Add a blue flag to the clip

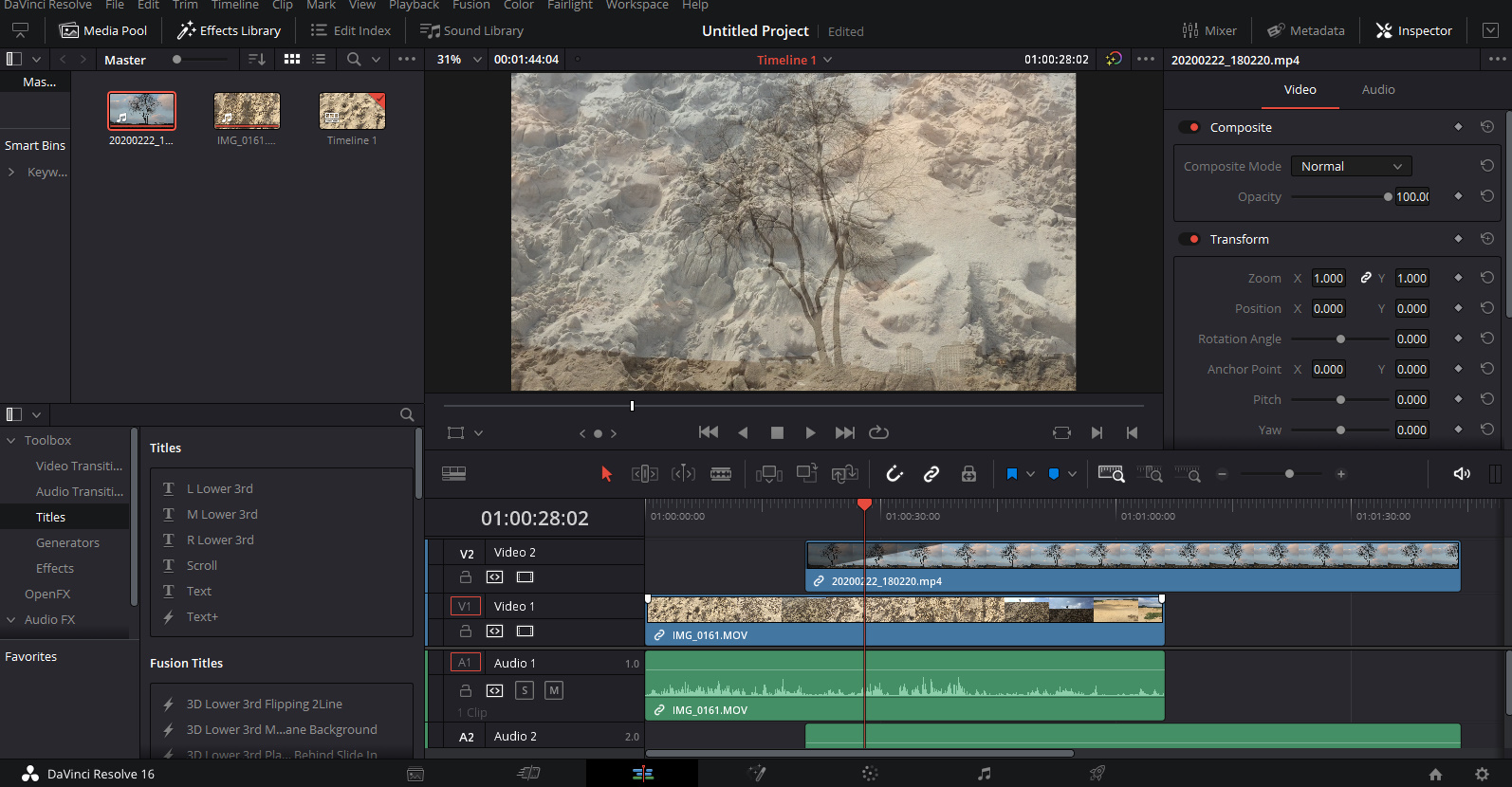pyautogui.click(x=1012, y=474)
